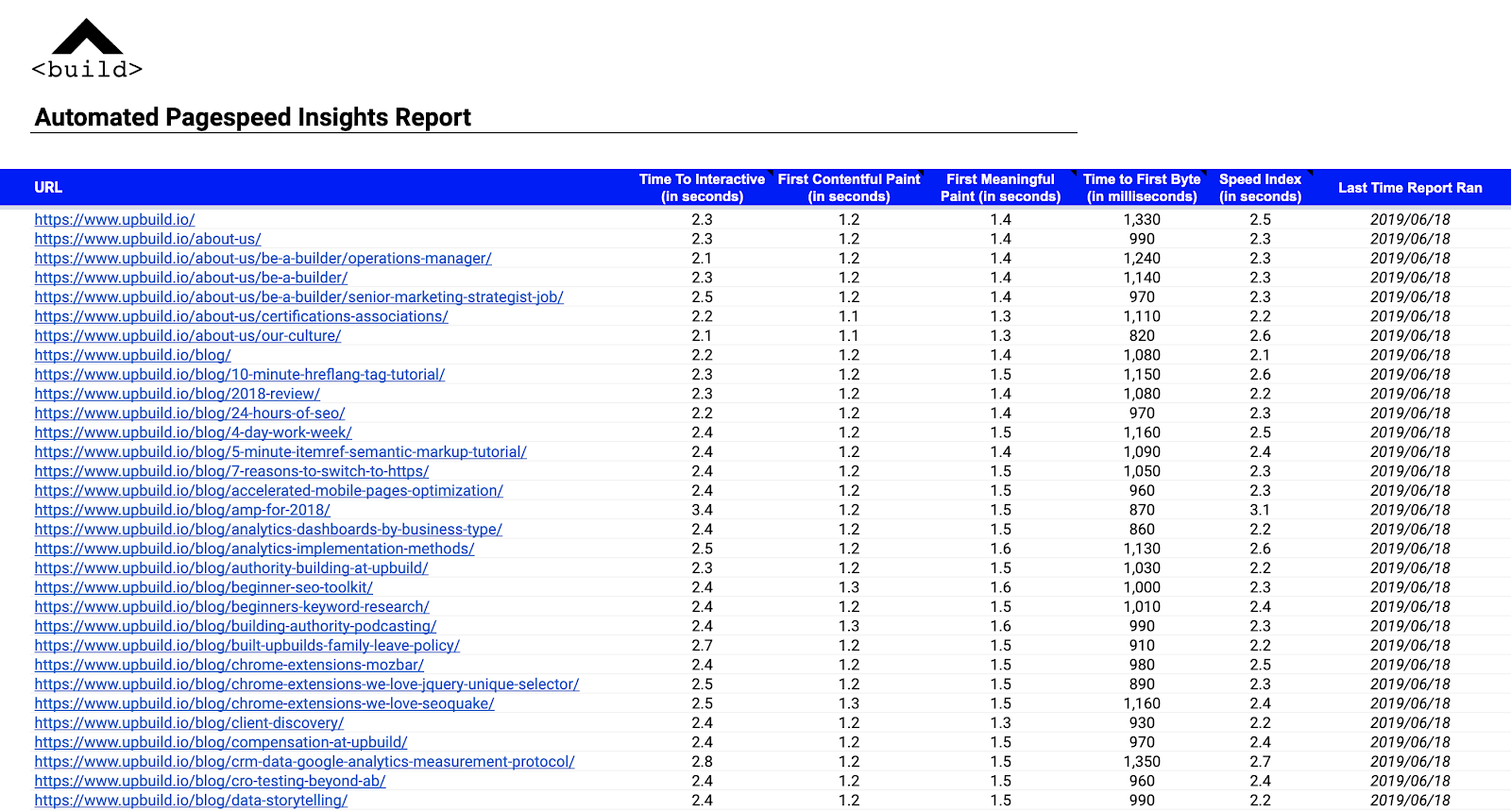Select the URL column header
The image size is (1511, 812).
[48, 187]
